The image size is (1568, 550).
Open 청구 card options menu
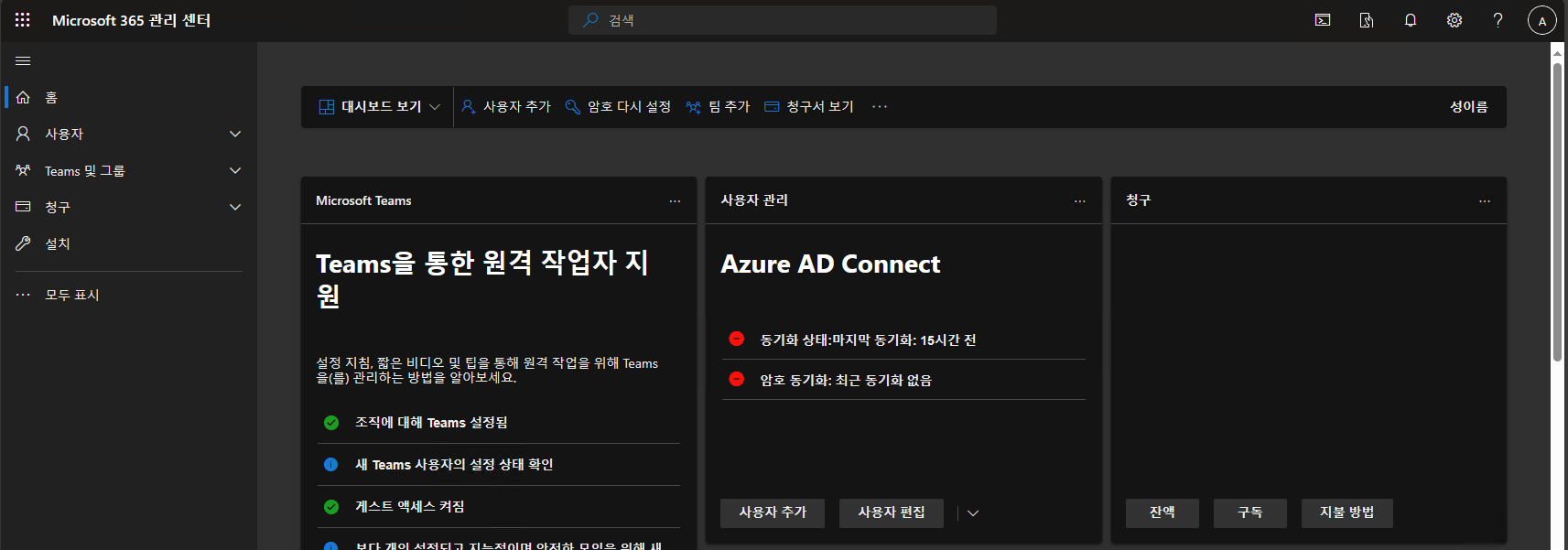coord(1485,201)
